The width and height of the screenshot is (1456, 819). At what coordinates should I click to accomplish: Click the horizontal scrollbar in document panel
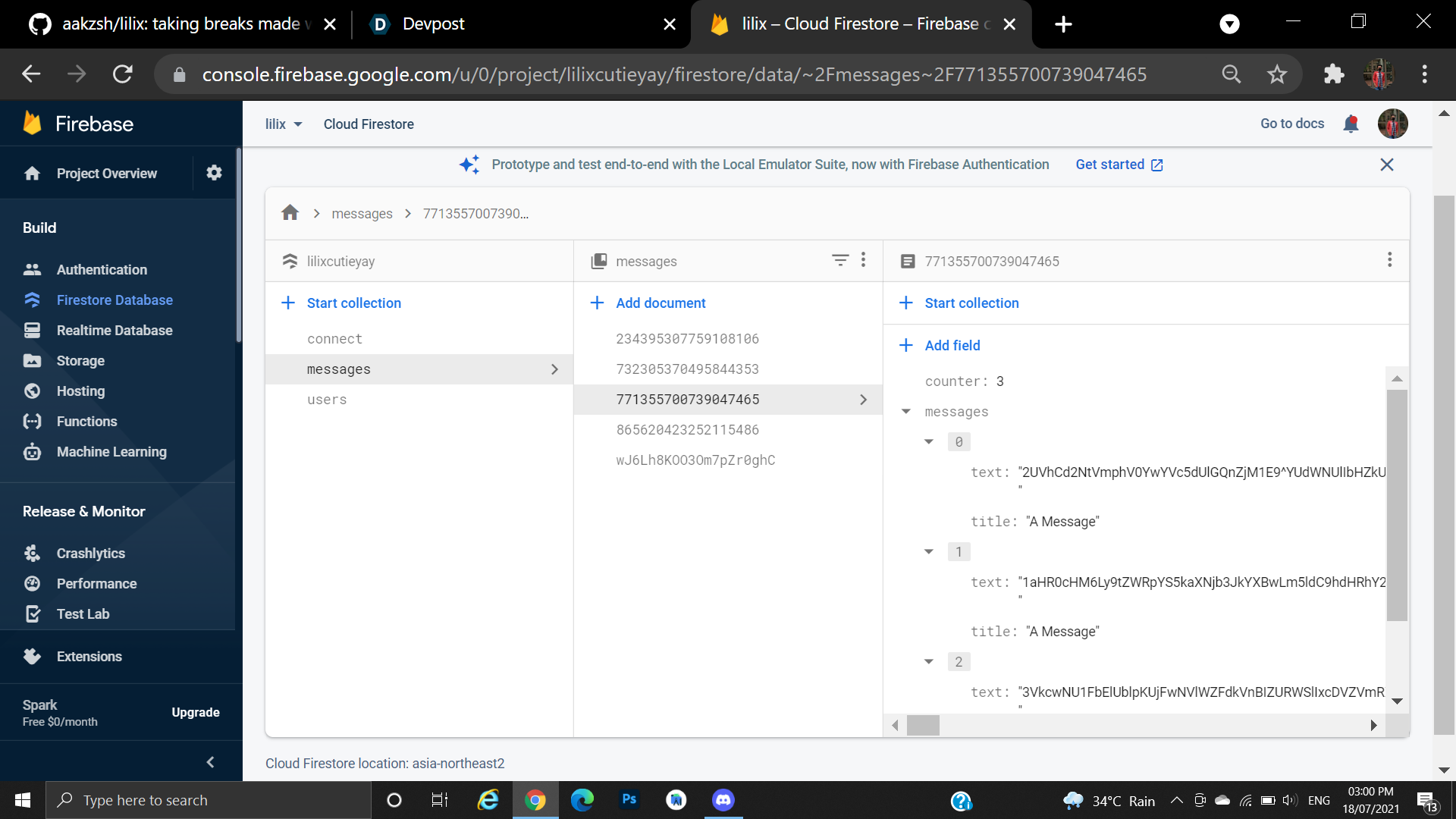click(x=923, y=725)
